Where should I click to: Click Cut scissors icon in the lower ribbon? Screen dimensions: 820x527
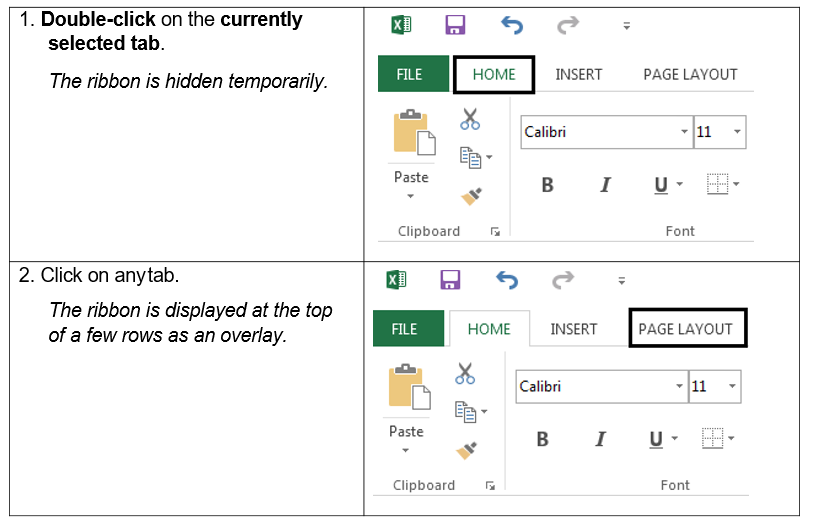[x=465, y=374]
